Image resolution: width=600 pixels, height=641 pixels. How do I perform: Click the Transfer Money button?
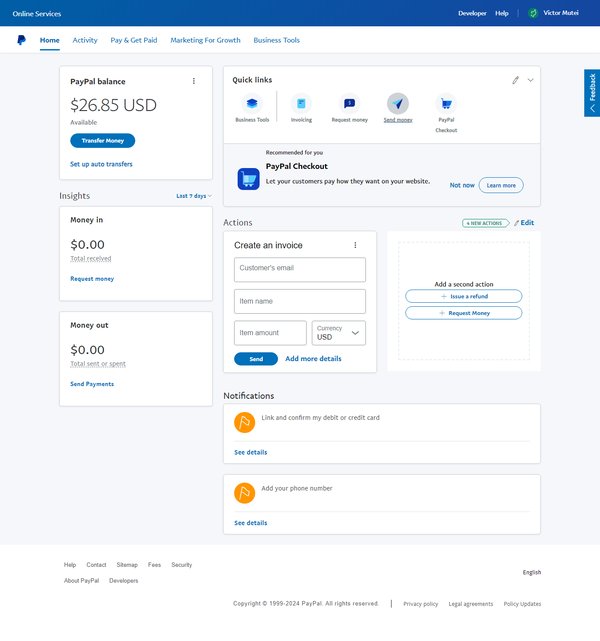coord(103,141)
